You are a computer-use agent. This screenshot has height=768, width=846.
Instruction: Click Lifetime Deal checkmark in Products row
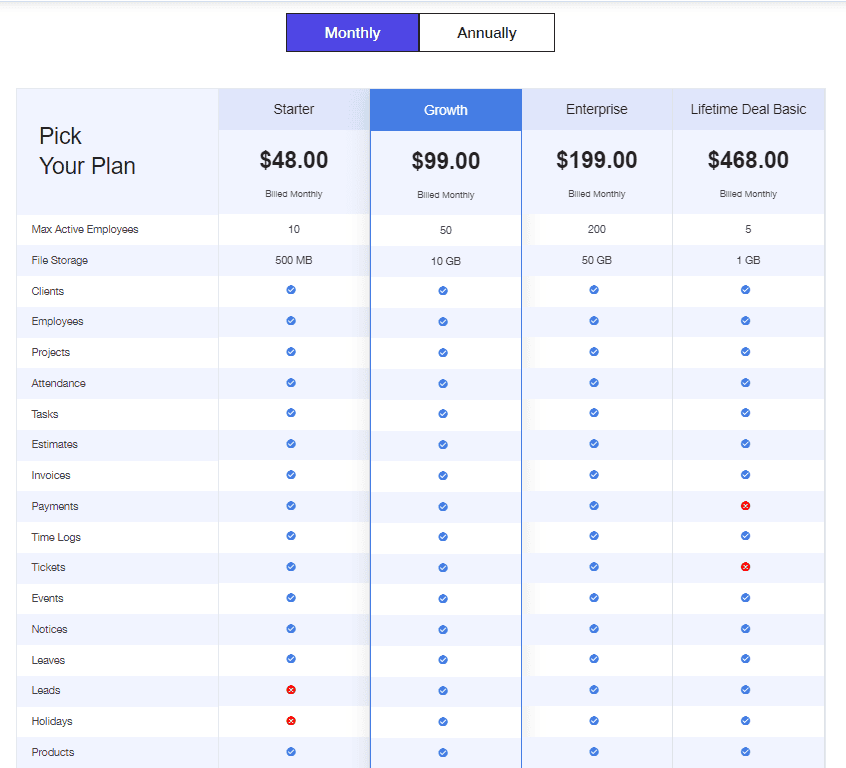(745, 752)
